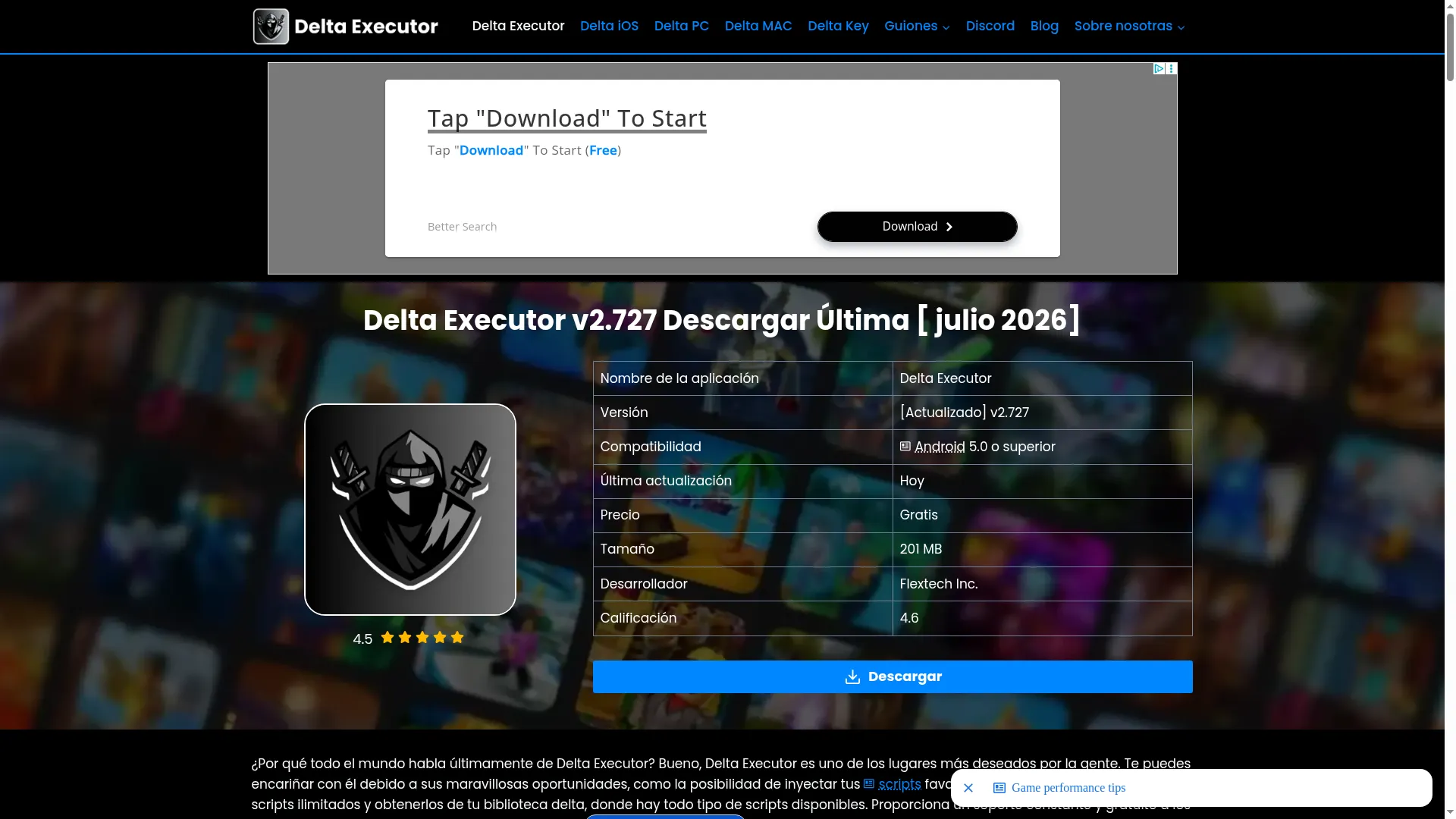Screen dimensions: 1456x819
Task: Click the [Actualizado] v2.727 version cell
Action: click(x=1042, y=413)
